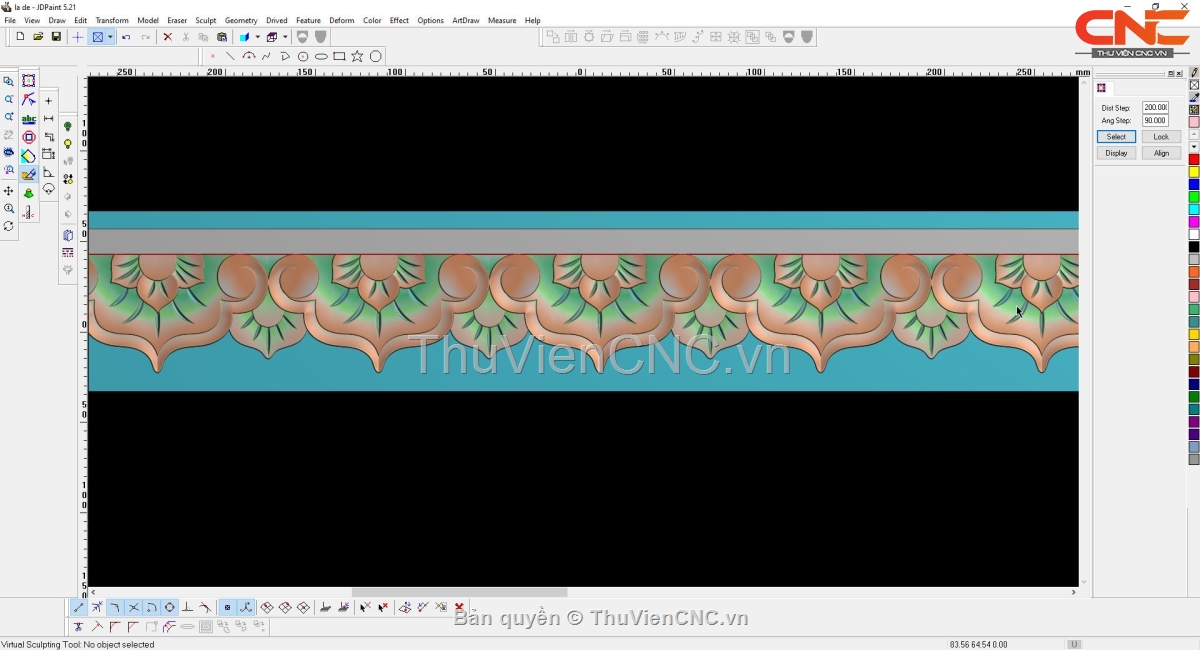Select the Star drawing tool

[x=357, y=56]
